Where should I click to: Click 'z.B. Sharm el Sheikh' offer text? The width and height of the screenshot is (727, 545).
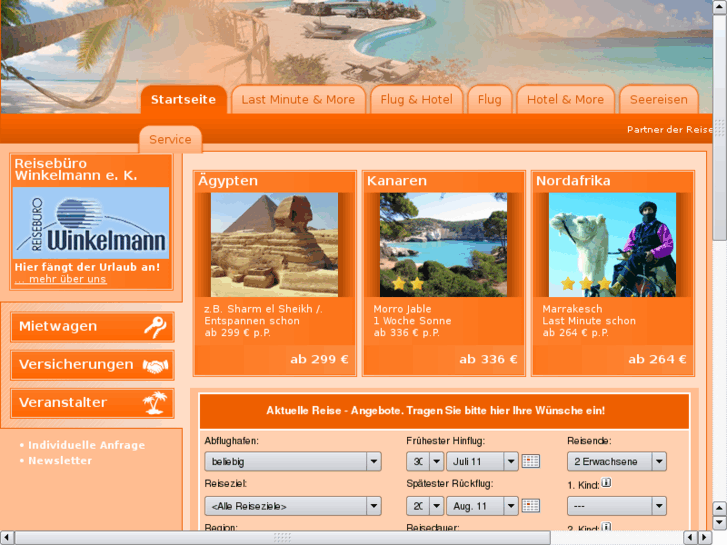pyautogui.click(x=263, y=309)
